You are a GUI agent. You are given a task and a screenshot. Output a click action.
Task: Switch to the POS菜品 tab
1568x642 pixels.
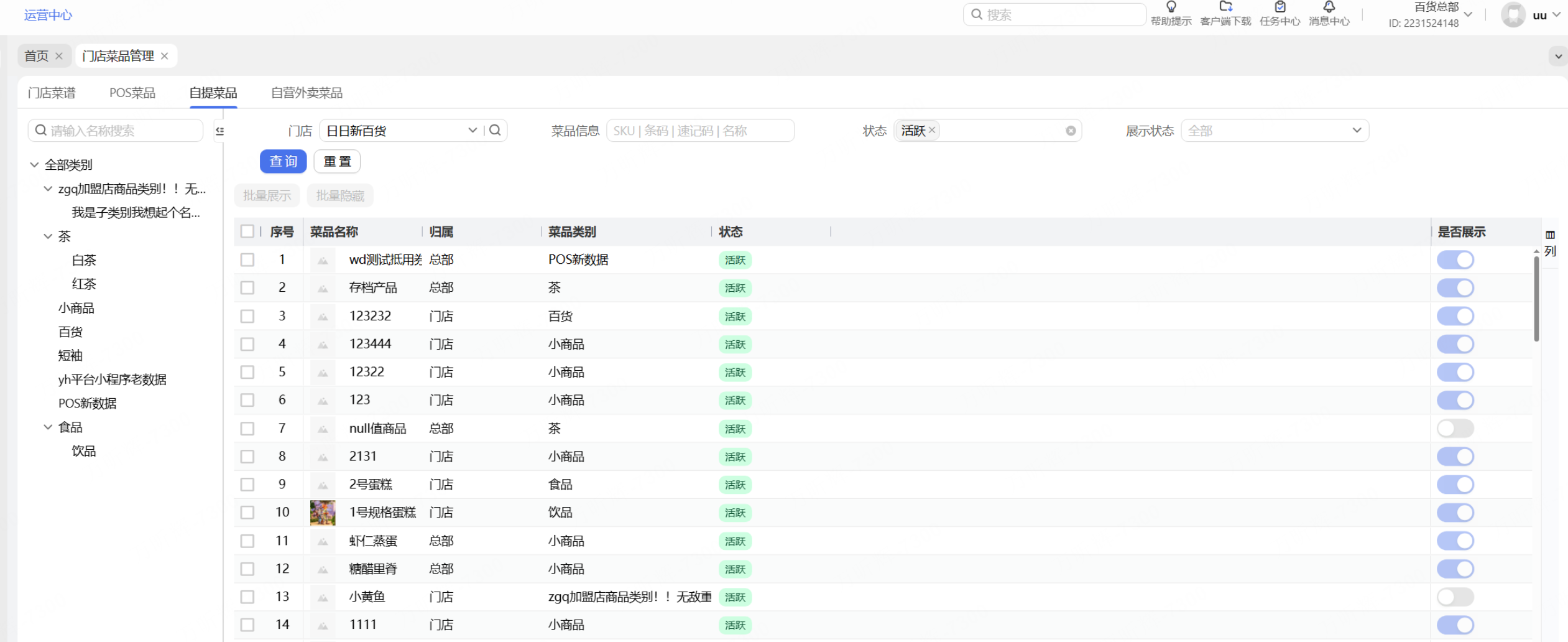click(132, 93)
